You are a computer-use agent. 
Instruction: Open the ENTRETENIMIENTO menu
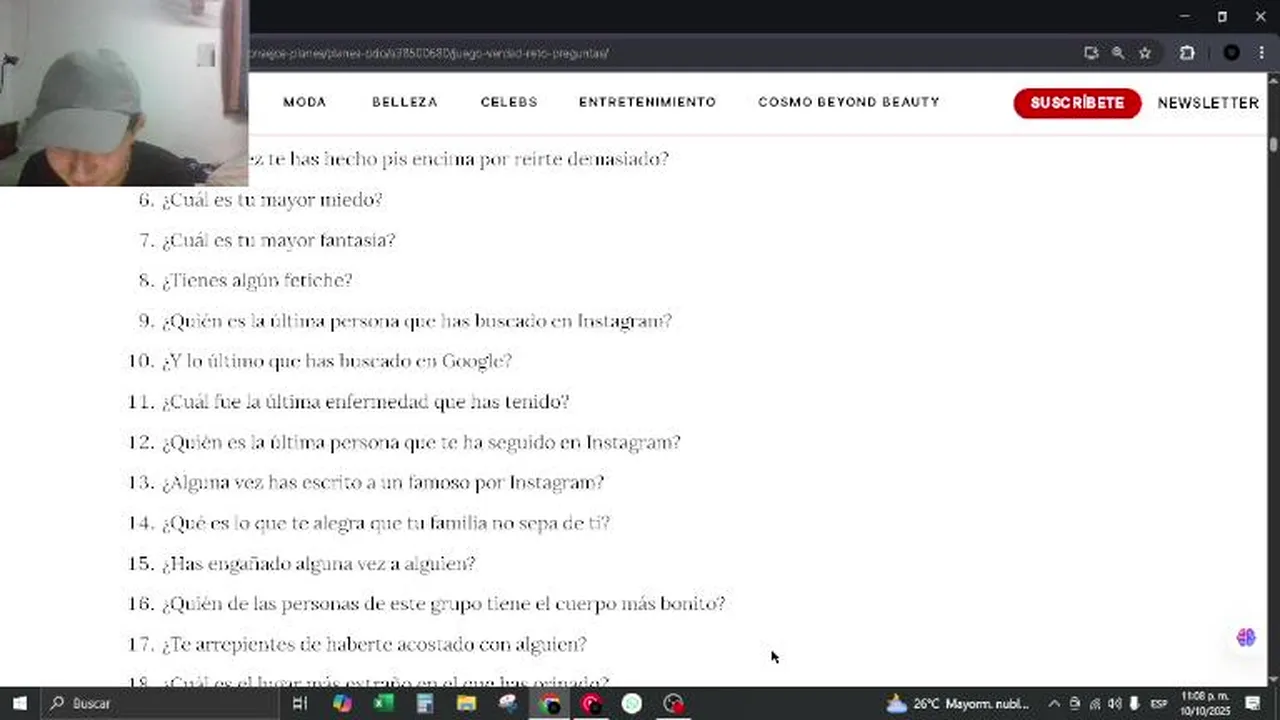point(647,102)
